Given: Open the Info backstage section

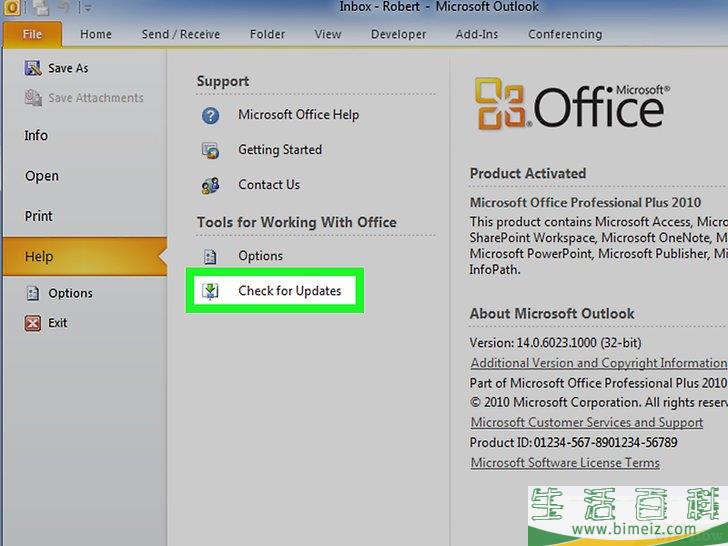Looking at the screenshot, I should pos(36,136).
